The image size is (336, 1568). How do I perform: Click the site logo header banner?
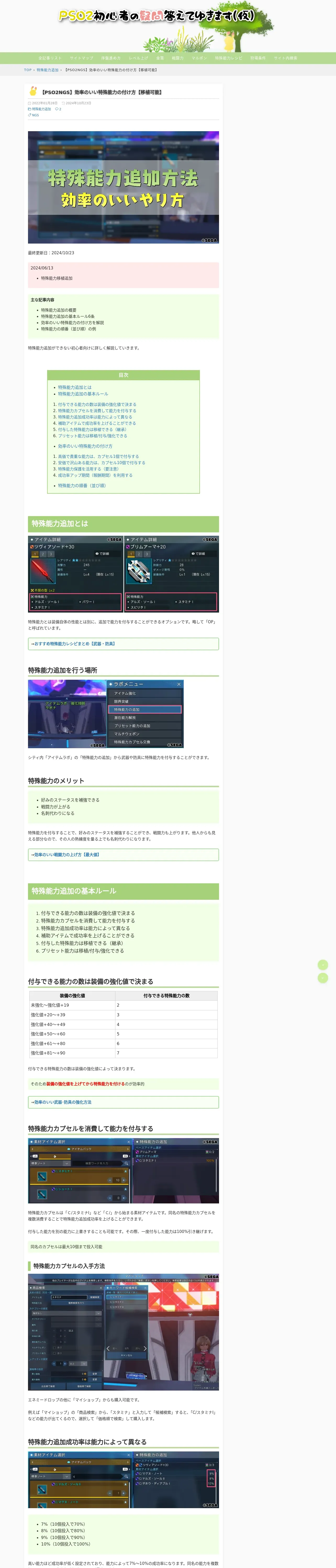pos(168,26)
